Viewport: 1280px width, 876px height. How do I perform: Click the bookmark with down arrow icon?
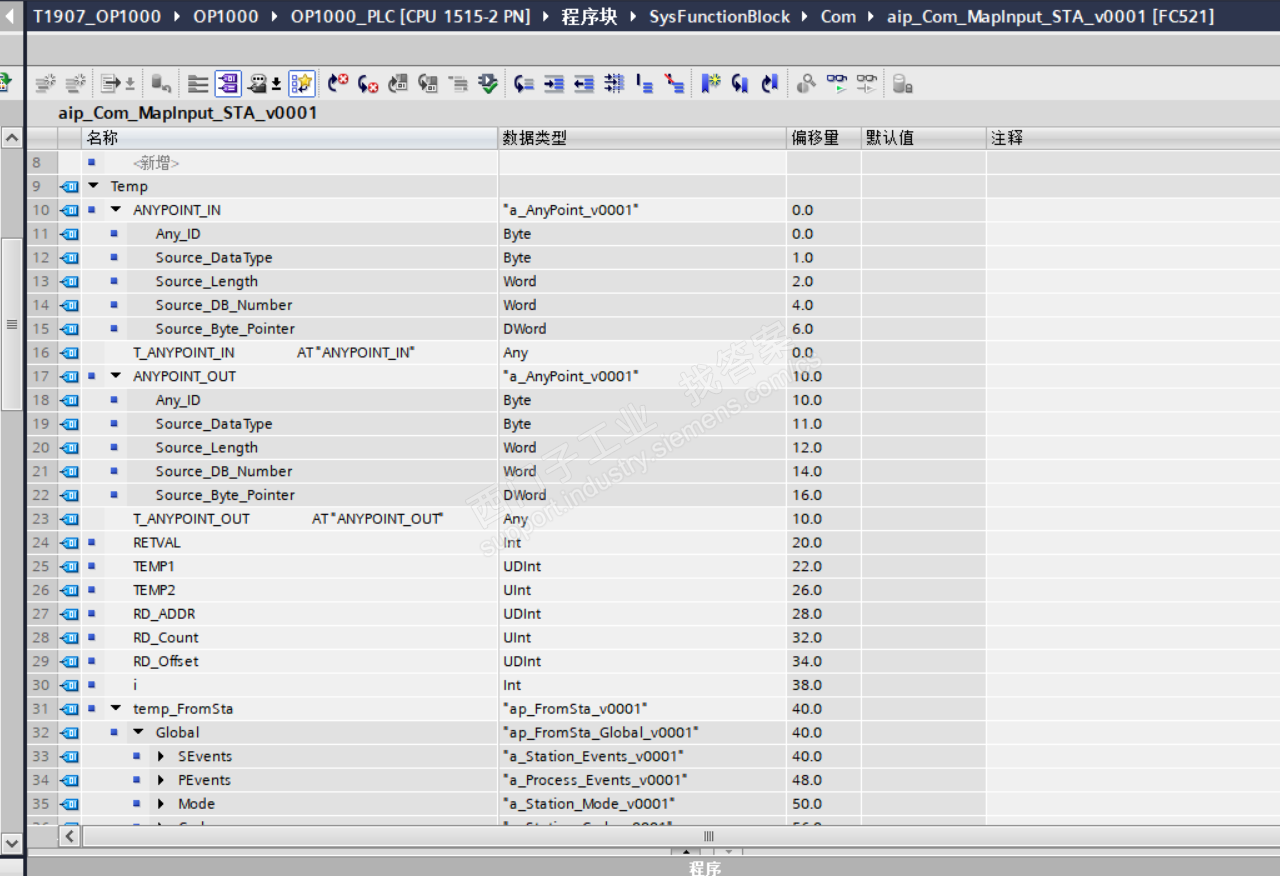(x=740, y=84)
